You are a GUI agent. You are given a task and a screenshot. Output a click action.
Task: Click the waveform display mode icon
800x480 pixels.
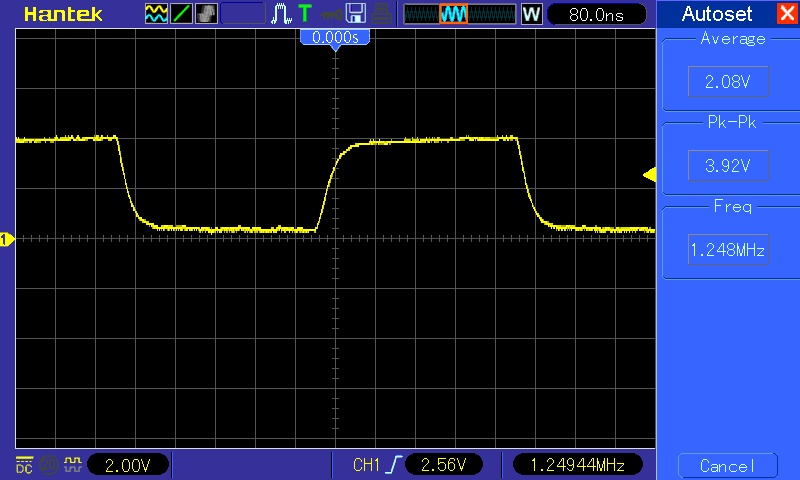tap(157, 14)
